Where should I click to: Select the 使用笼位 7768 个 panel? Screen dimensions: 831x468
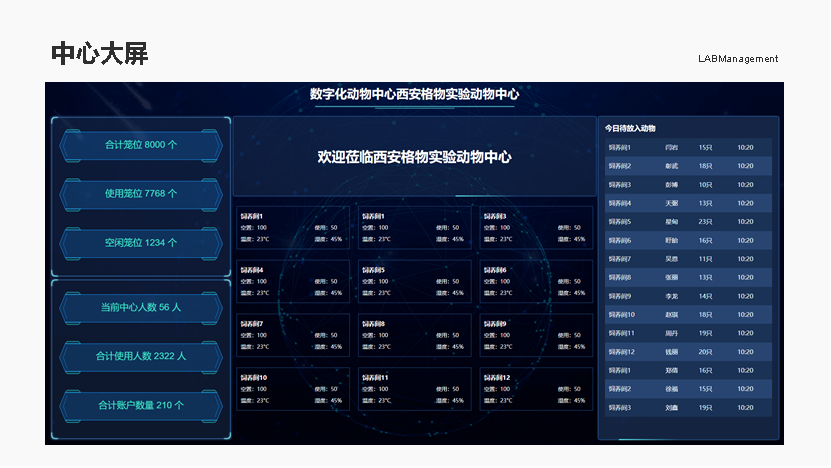[141, 193]
